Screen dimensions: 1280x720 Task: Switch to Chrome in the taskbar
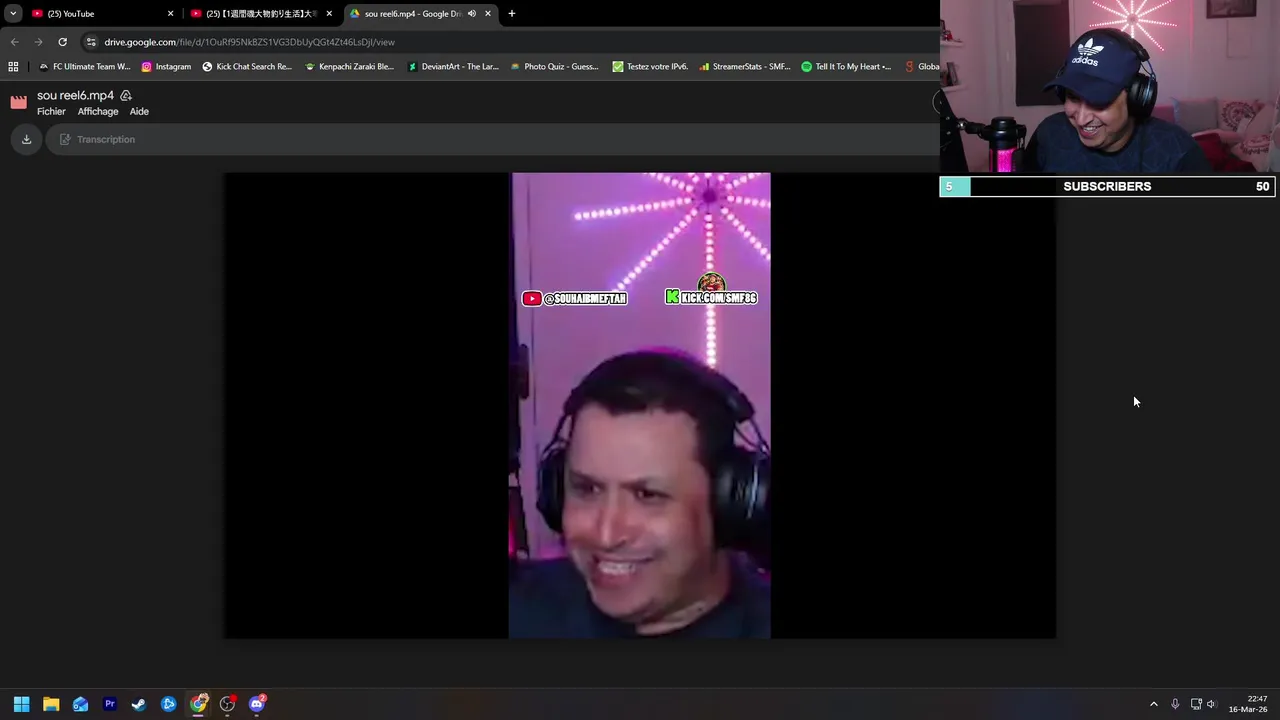pos(198,704)
